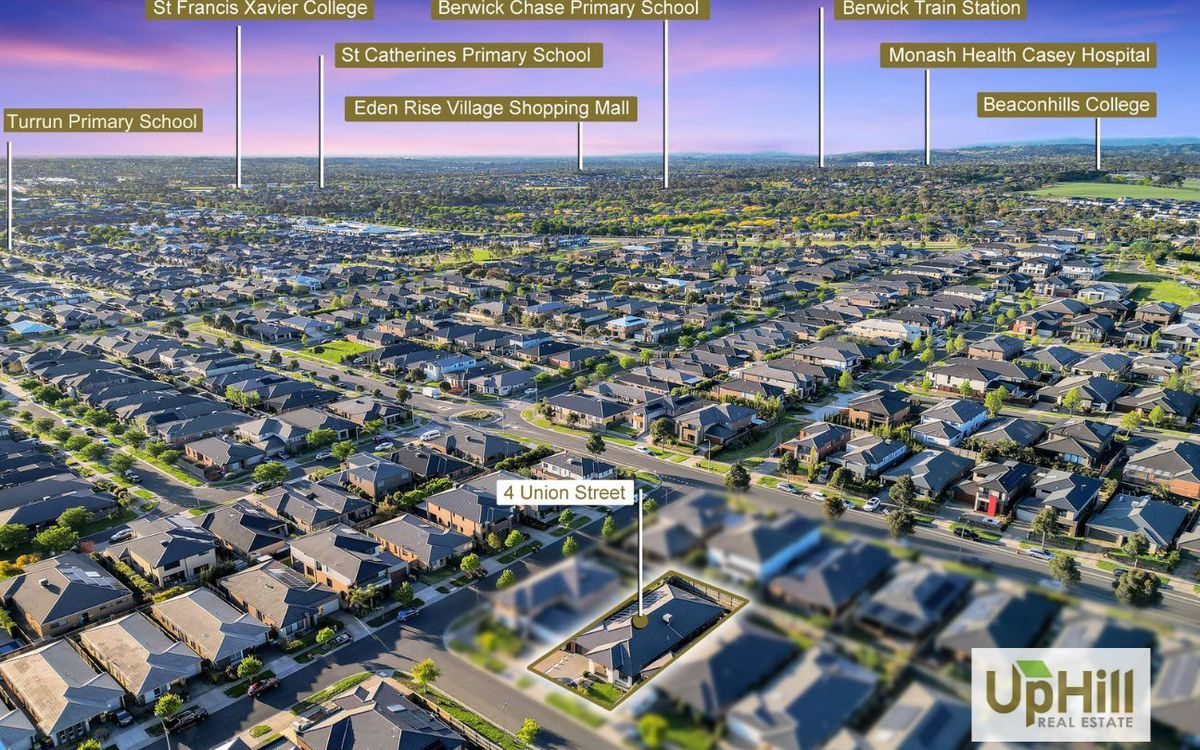Select the Monash Health Casey Hospital label
The height and width of the screenshot is (750, 1200).
point(1018,55)
